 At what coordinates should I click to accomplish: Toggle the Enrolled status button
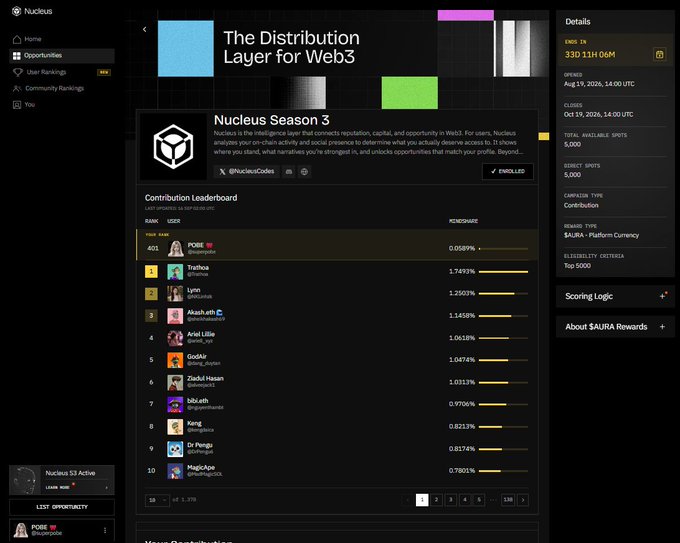[x=507, y=171]
